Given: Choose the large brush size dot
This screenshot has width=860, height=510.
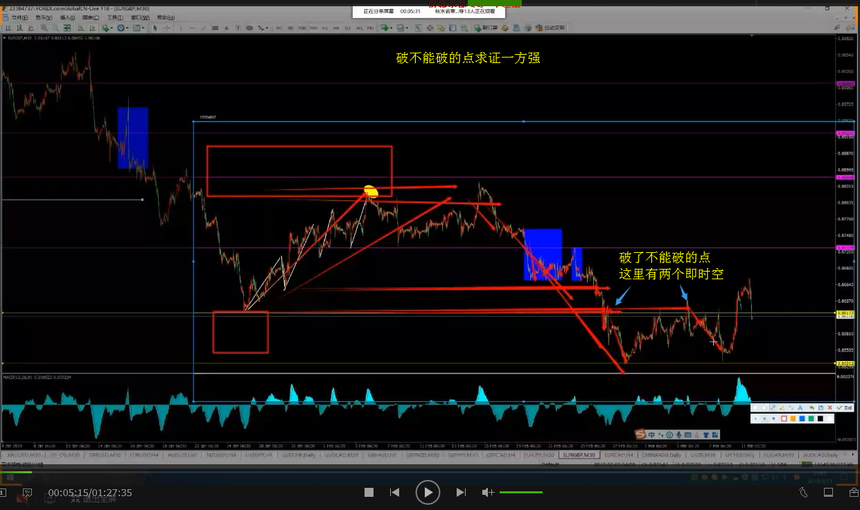Looking at the screenshot, I should pos(773,418).
